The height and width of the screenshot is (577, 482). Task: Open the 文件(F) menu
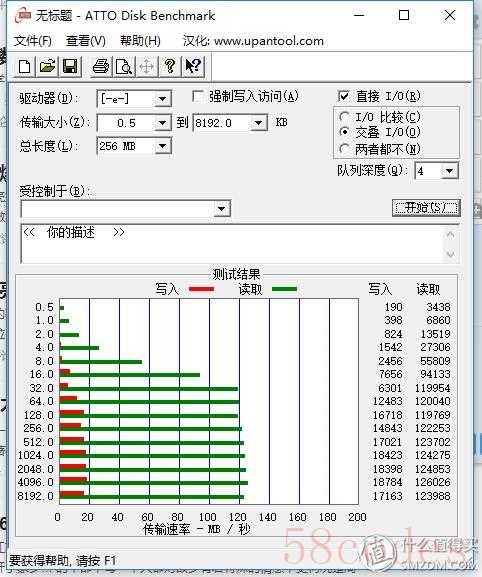tap(33, 40)
